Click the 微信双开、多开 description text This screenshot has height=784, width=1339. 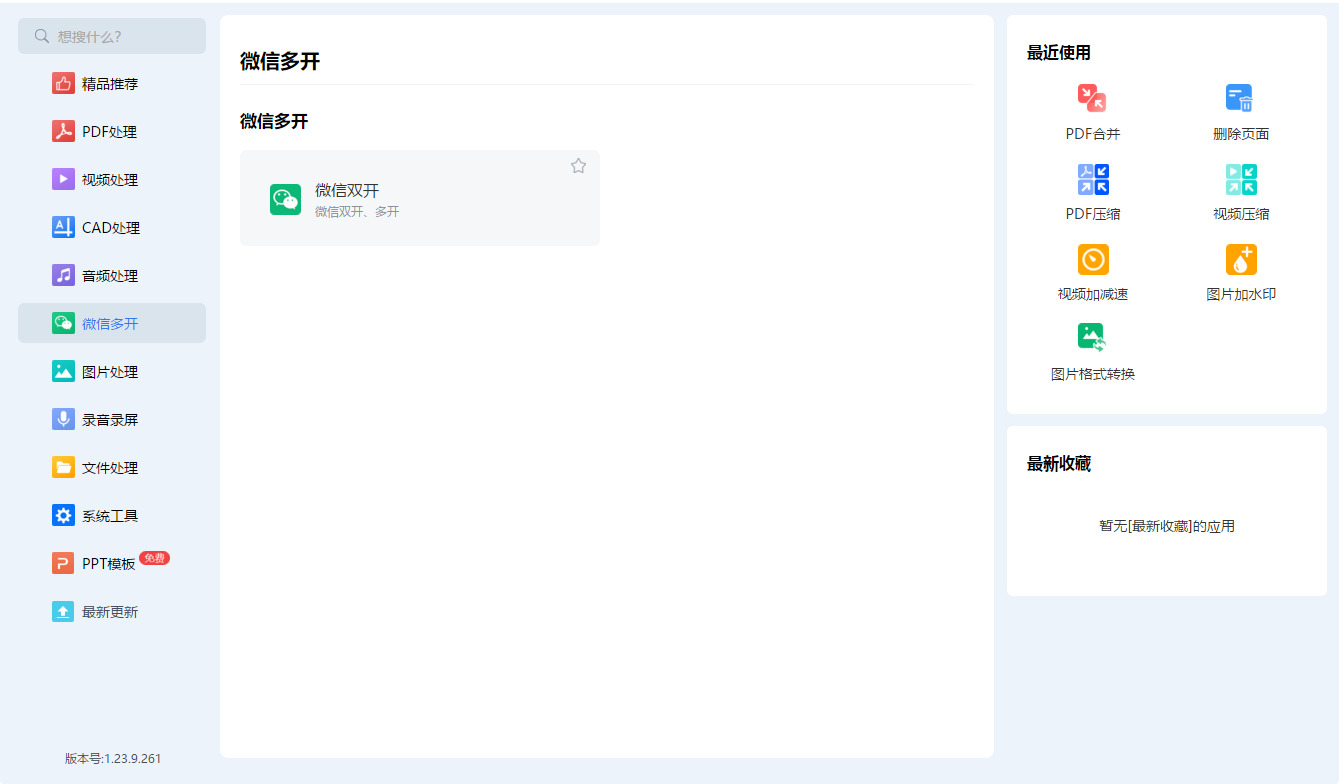click(x=357, y=212)
